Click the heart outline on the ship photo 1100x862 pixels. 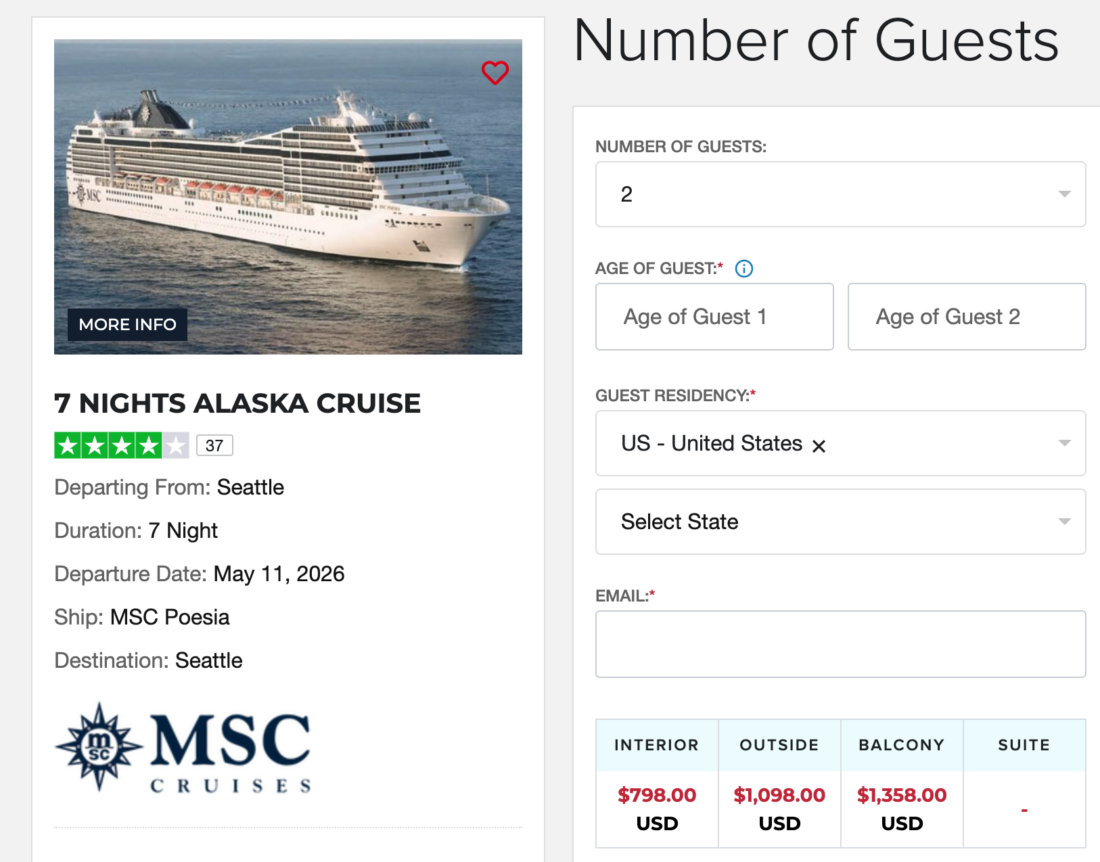tap(495, 73)
